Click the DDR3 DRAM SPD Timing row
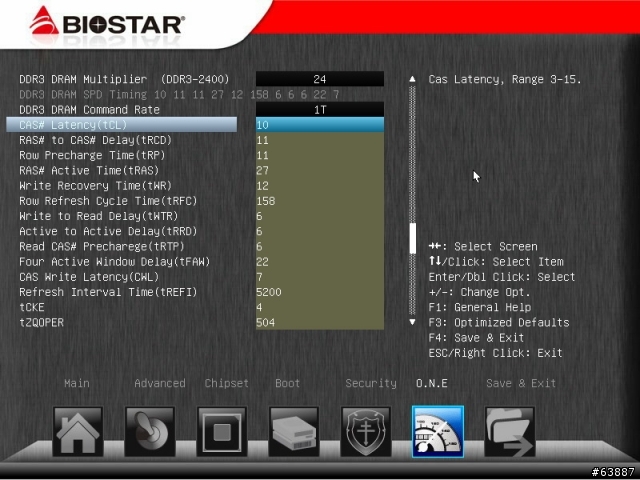This screenshot has height=480, width=640. pyautogui.click(x=179, y=94)
